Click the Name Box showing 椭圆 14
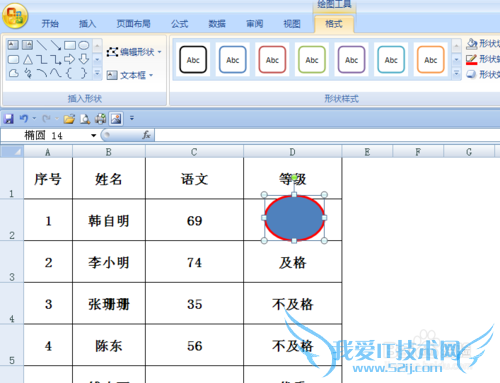The height and width of the screenshot is (383, 500). pos(45,135)
